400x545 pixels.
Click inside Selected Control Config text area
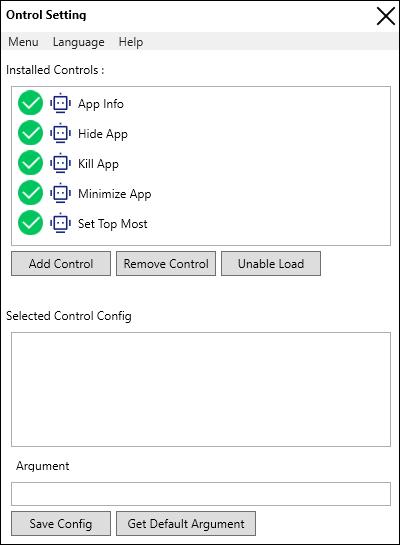(x=201, y=389)
